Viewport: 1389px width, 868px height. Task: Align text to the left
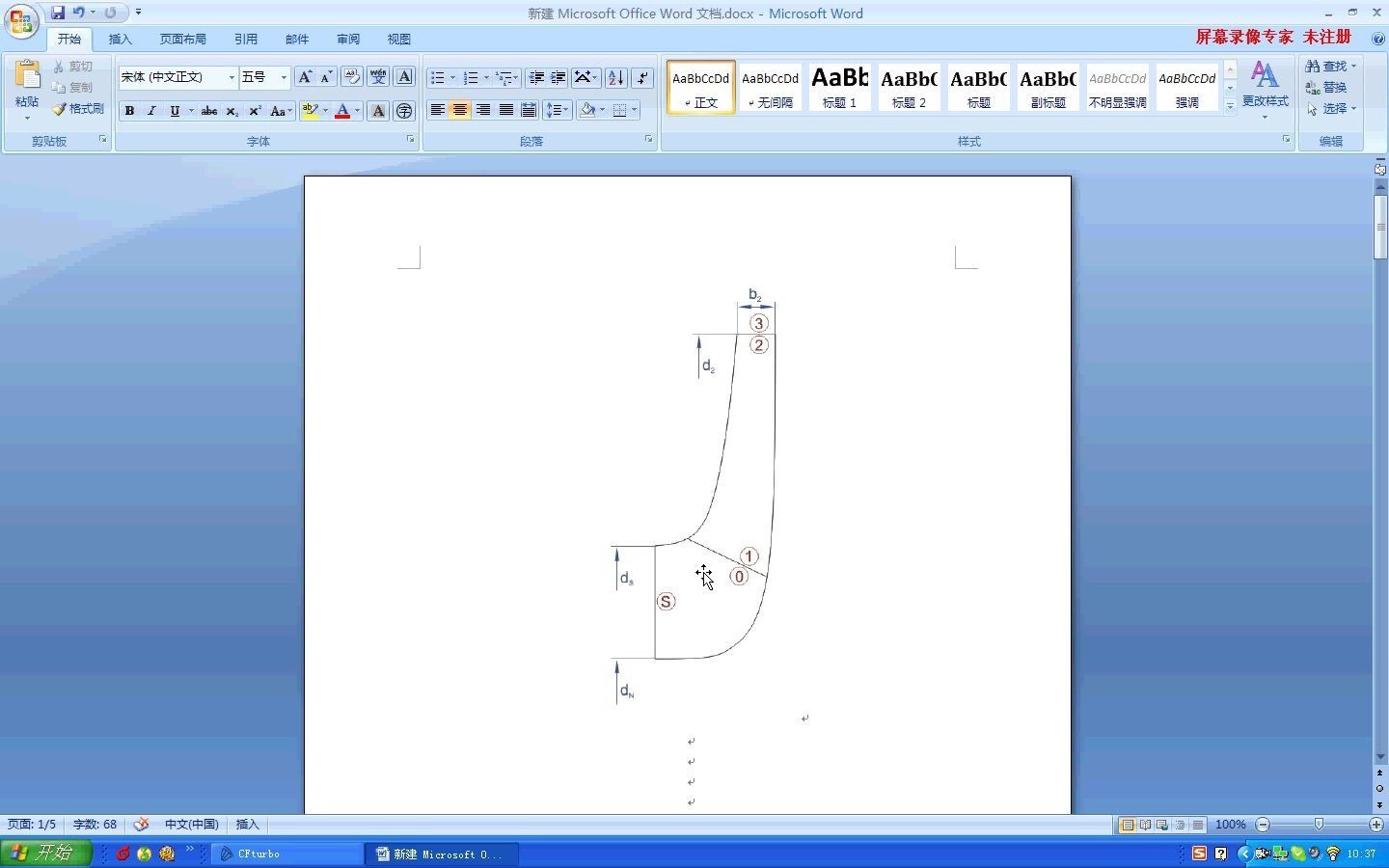[437, 110]
